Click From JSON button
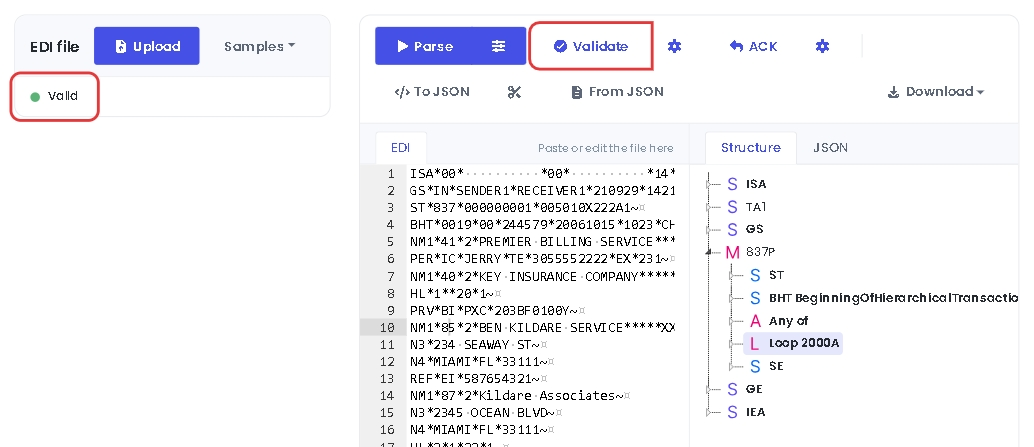1034x447 pixels. pyautogui.click(x=617, y=92)
